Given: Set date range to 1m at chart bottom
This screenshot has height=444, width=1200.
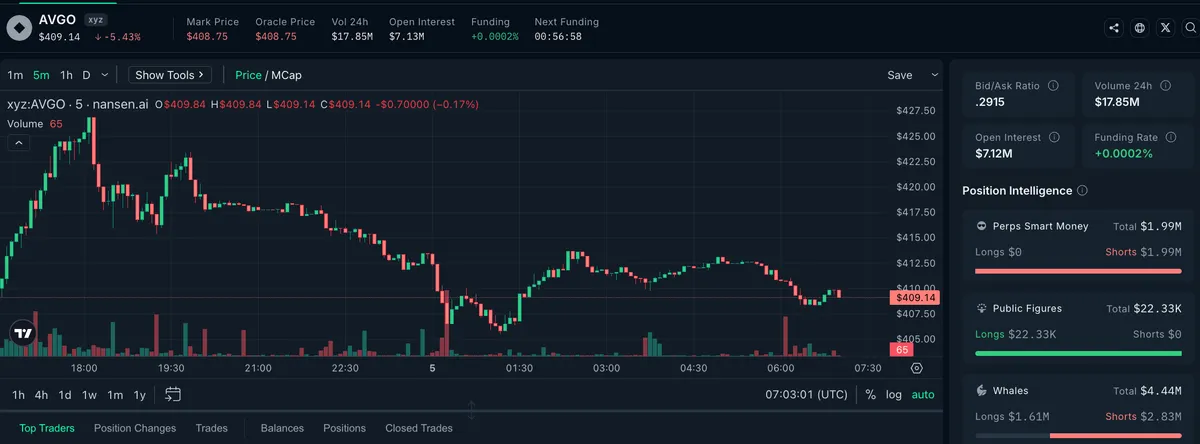Looking at the screenshot, I should click(x=115, y=394).
